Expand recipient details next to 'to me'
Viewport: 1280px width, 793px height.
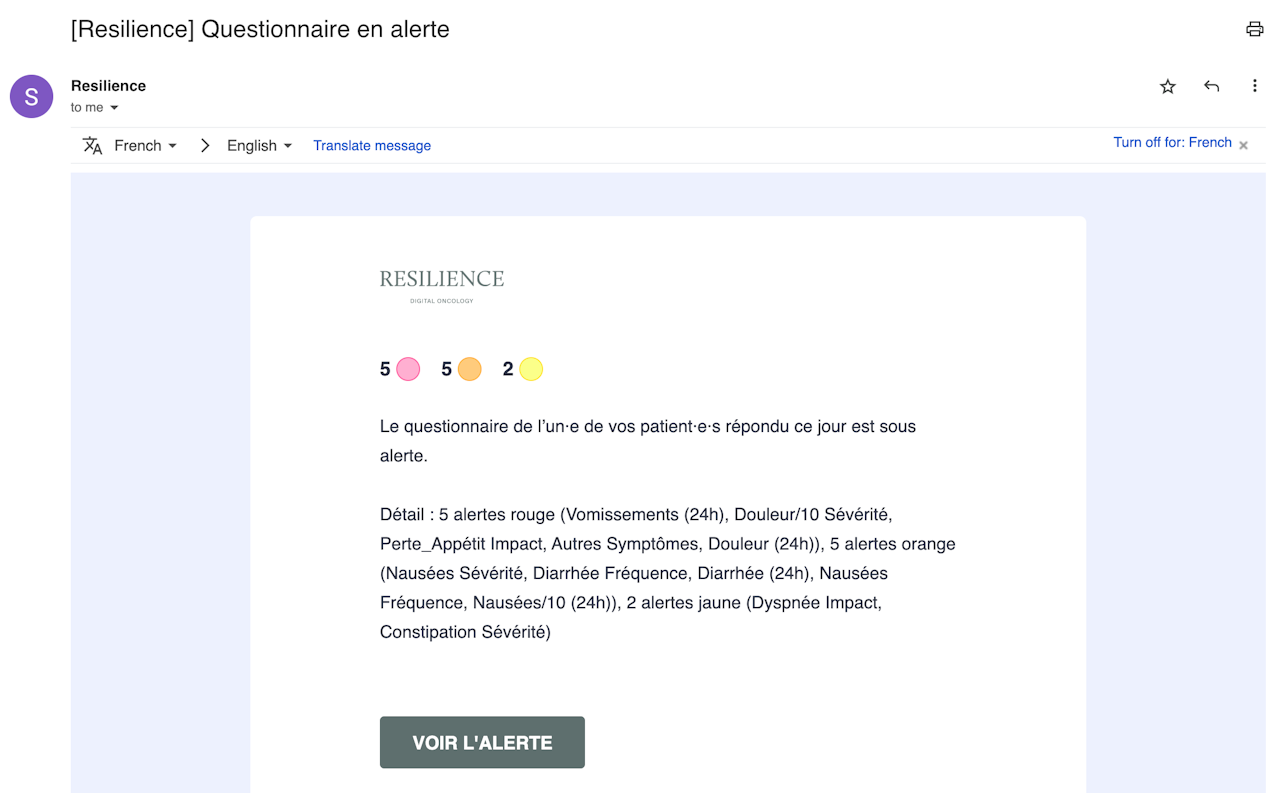click(114, 108)
